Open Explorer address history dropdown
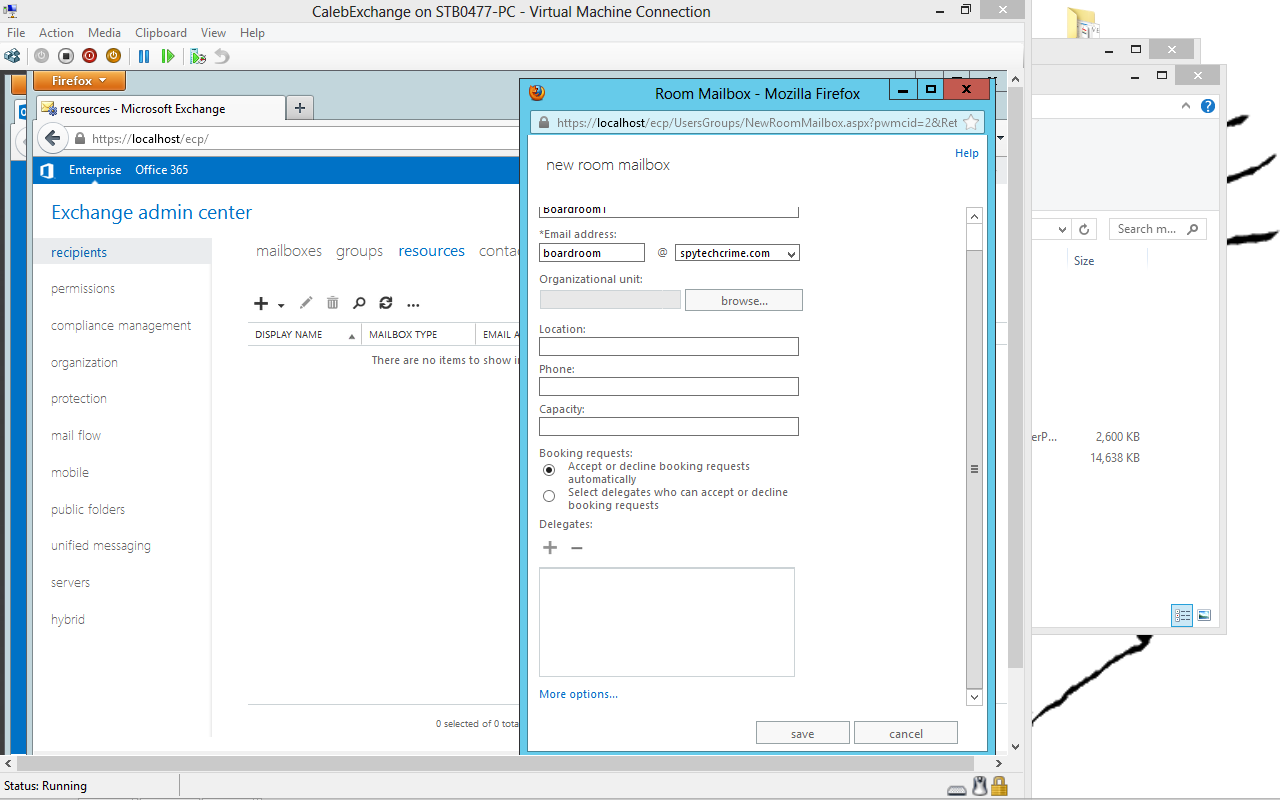The height and width of the screenshot is (800, 1280). pos(1062,229)
